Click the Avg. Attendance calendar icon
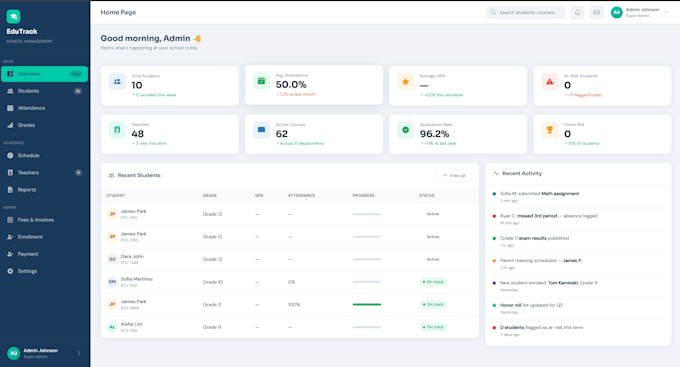The height and width of the screenshot is (367, 680). pyautogui.click(x=262, y=81)
